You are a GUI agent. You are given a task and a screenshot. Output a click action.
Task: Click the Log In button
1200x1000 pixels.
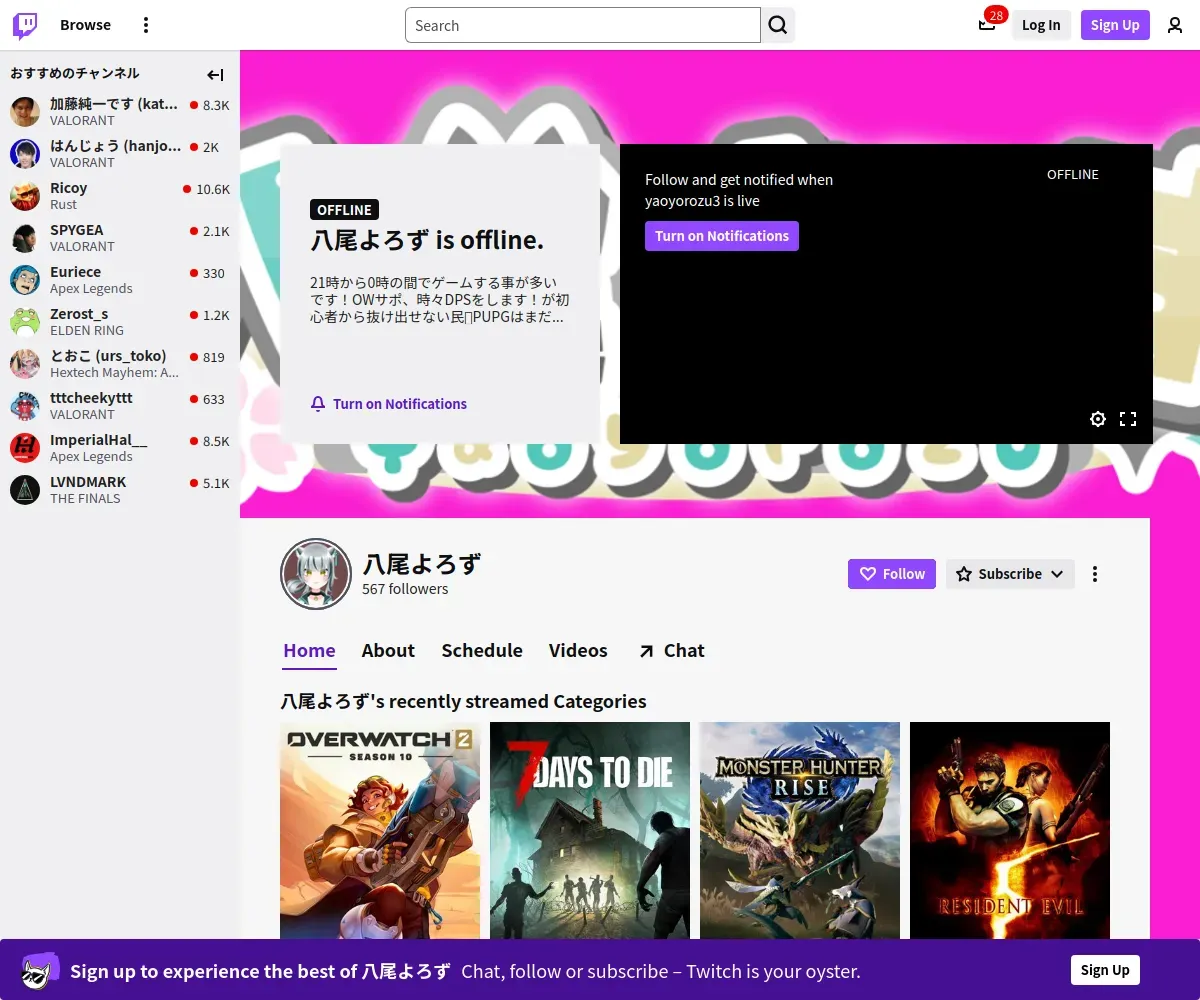click(1041, 25)
